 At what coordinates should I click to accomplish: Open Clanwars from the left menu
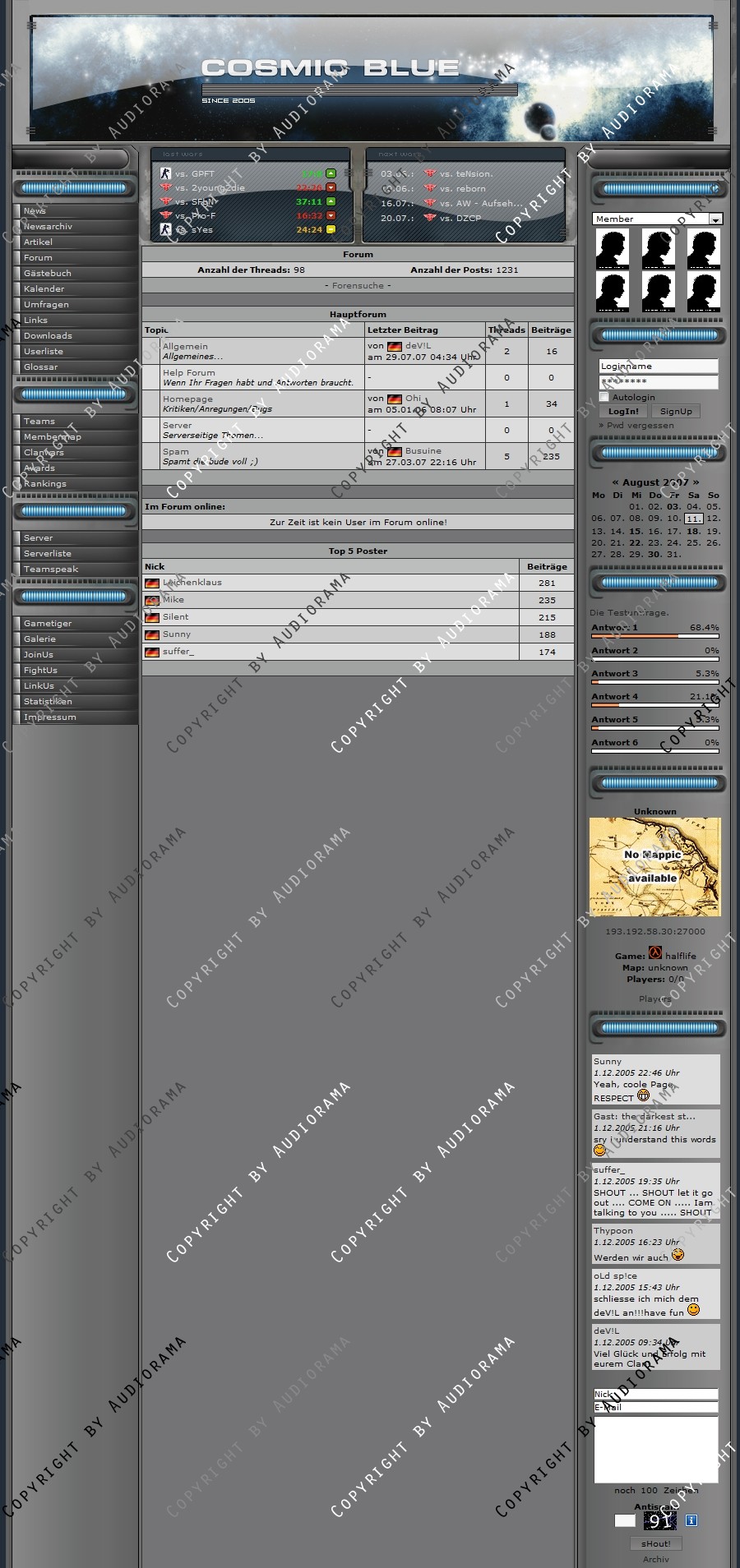44,453
